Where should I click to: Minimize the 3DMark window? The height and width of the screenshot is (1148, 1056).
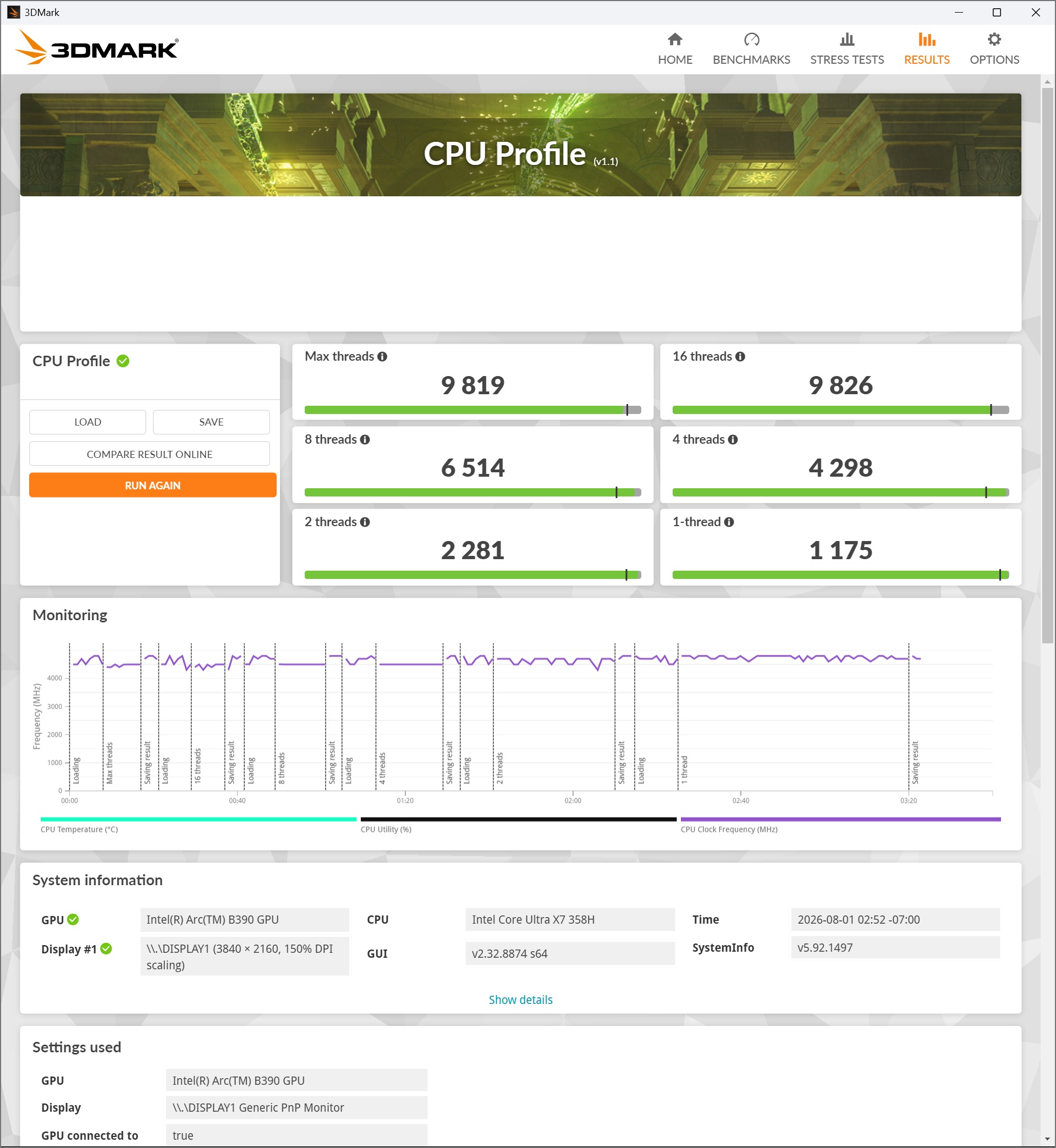959,12
